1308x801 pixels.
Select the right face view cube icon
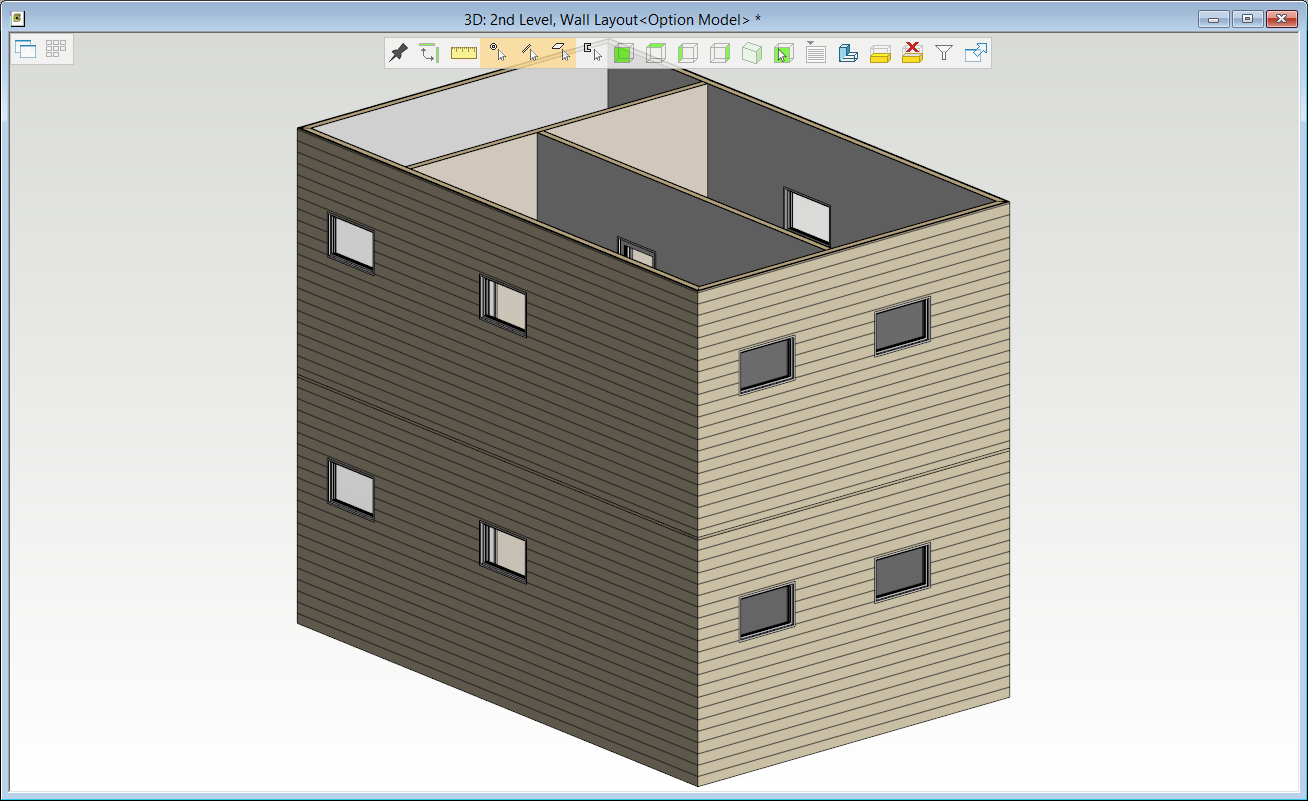pos(719,53)
